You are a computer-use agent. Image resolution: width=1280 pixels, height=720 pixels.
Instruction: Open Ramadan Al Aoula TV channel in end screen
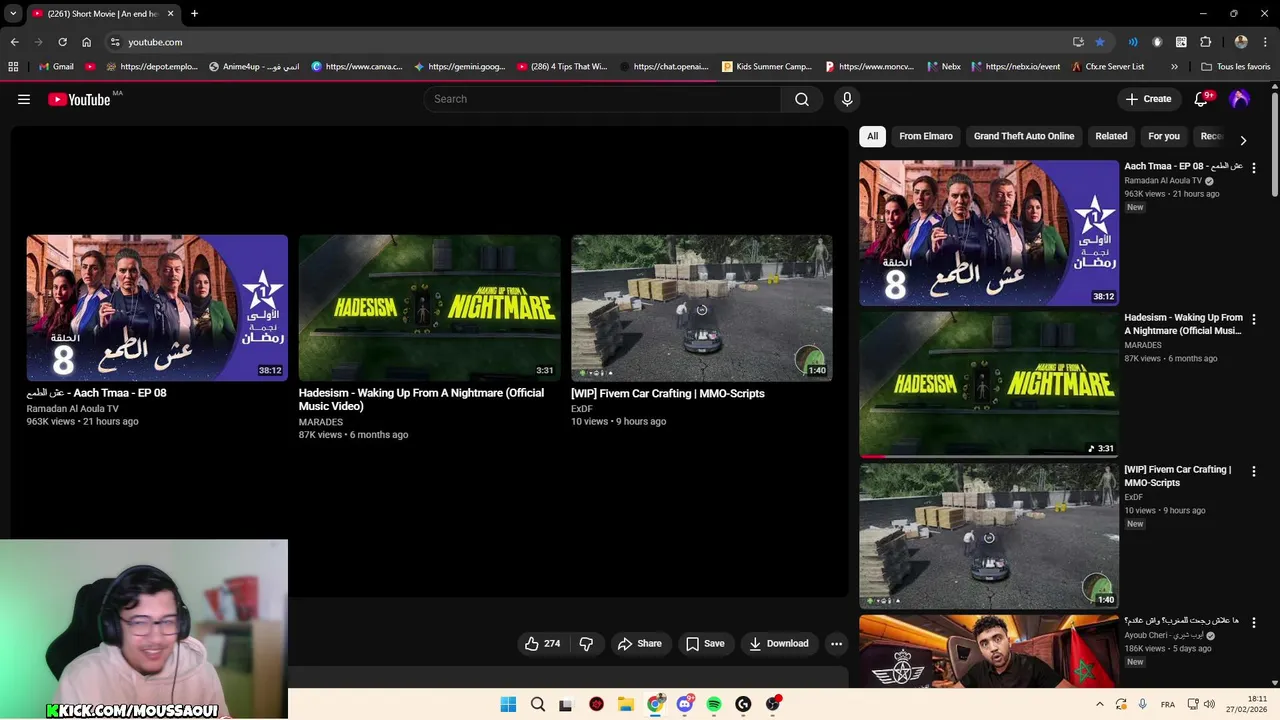pyautogui.click(x=72, y=408)
